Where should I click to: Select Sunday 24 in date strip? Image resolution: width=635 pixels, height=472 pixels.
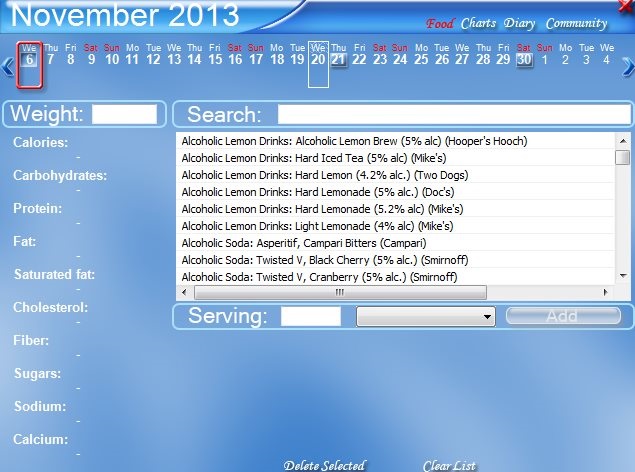pyautogui.click(x=400, y=55)
